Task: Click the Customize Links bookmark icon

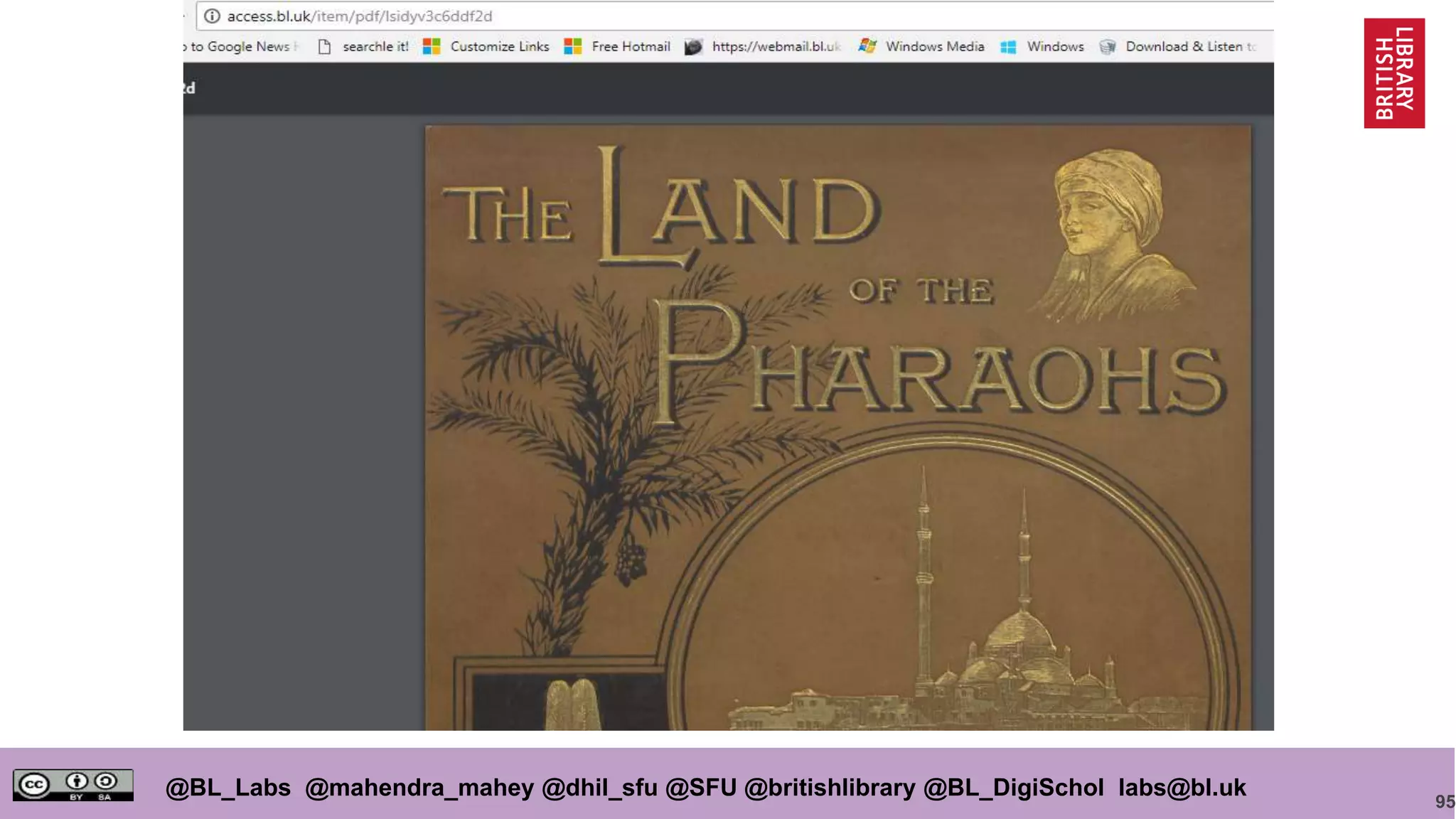Action: pos(432,46)
